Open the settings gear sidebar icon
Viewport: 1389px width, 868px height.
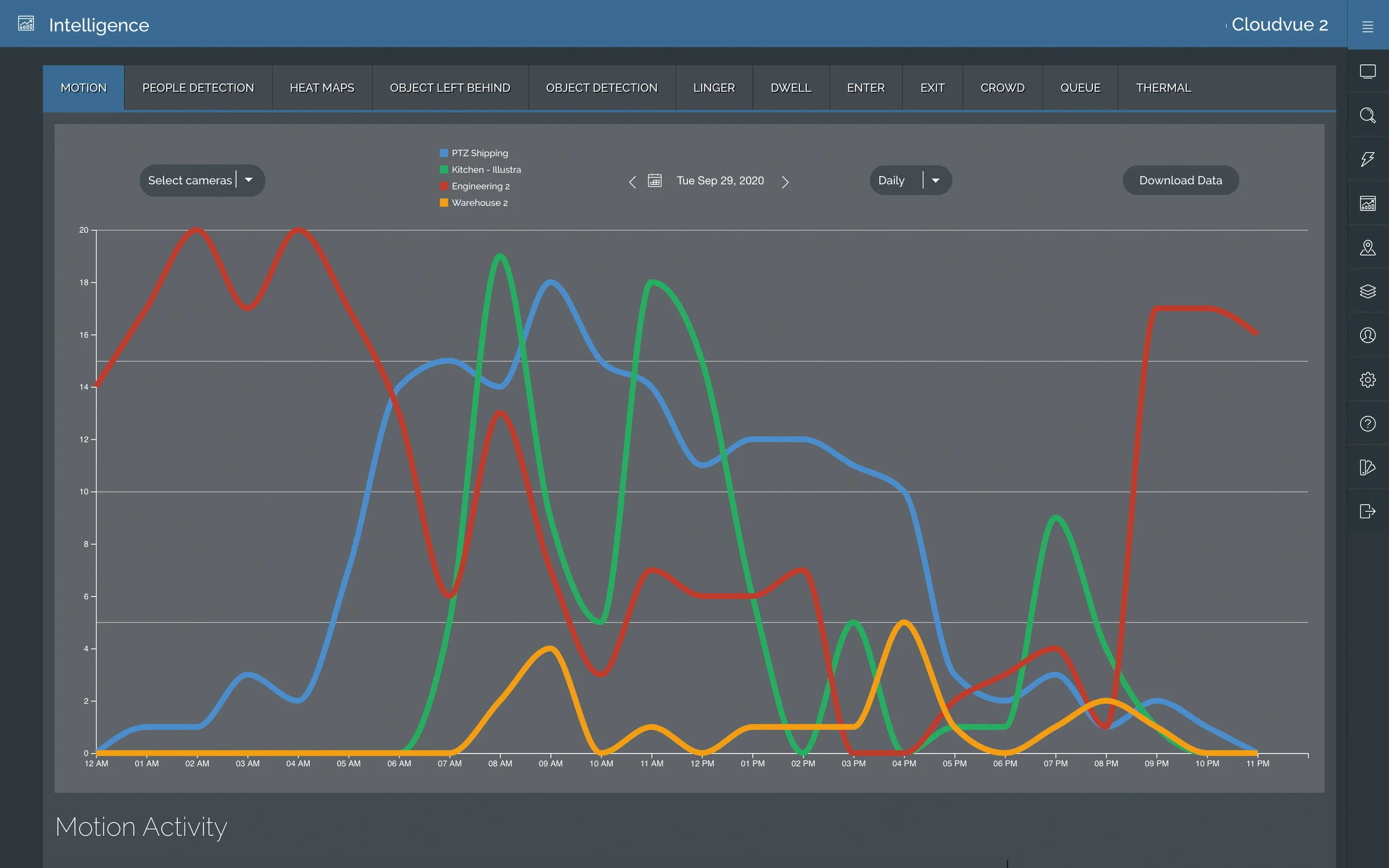tap(1367, 379)
